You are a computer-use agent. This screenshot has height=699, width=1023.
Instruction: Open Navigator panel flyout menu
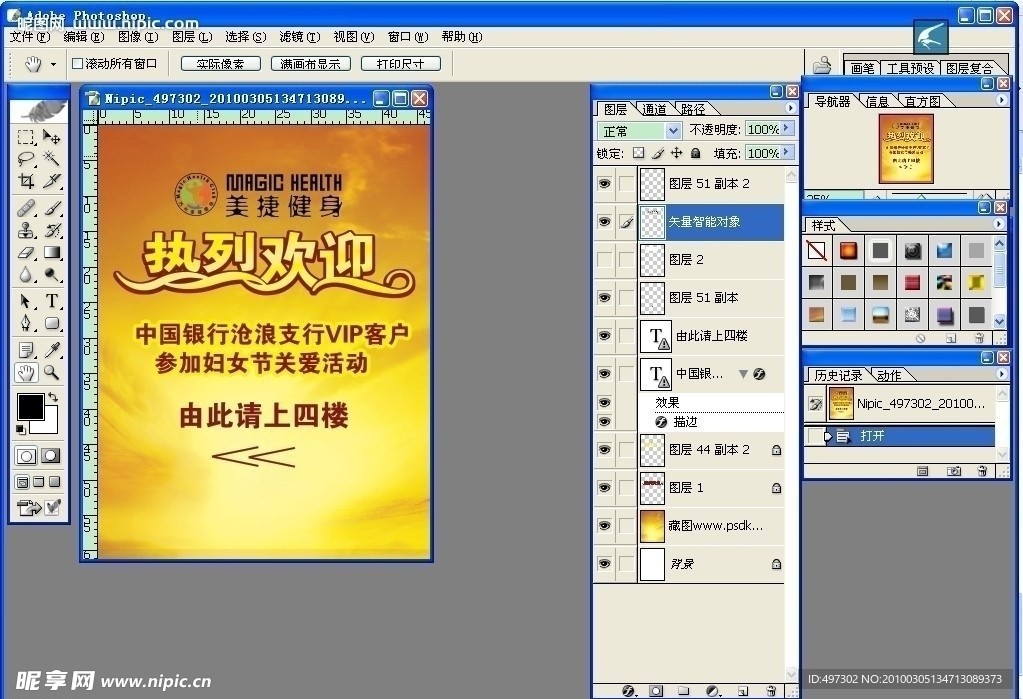click(1001, 100)
